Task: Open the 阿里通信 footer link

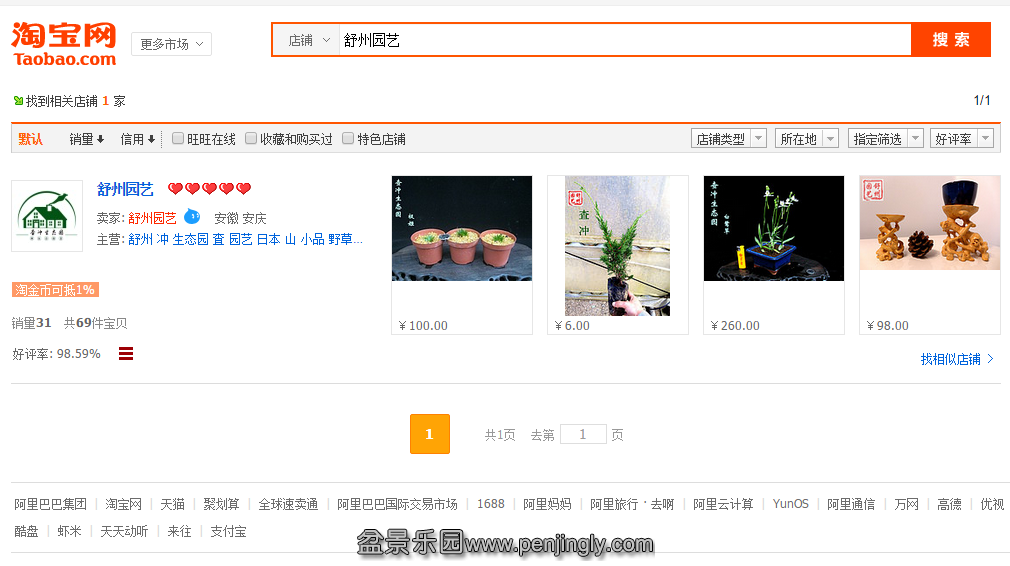Action: pos(851,504)
